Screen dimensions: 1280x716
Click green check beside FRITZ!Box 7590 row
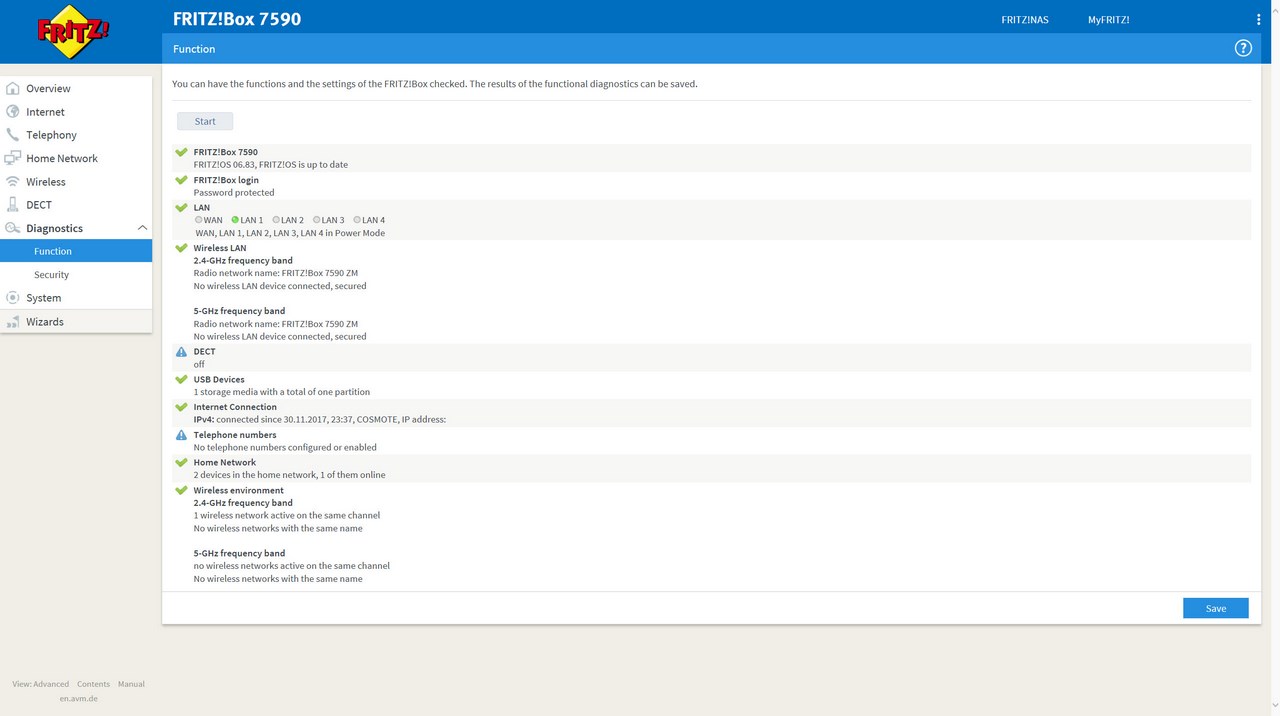coord(181,152)
